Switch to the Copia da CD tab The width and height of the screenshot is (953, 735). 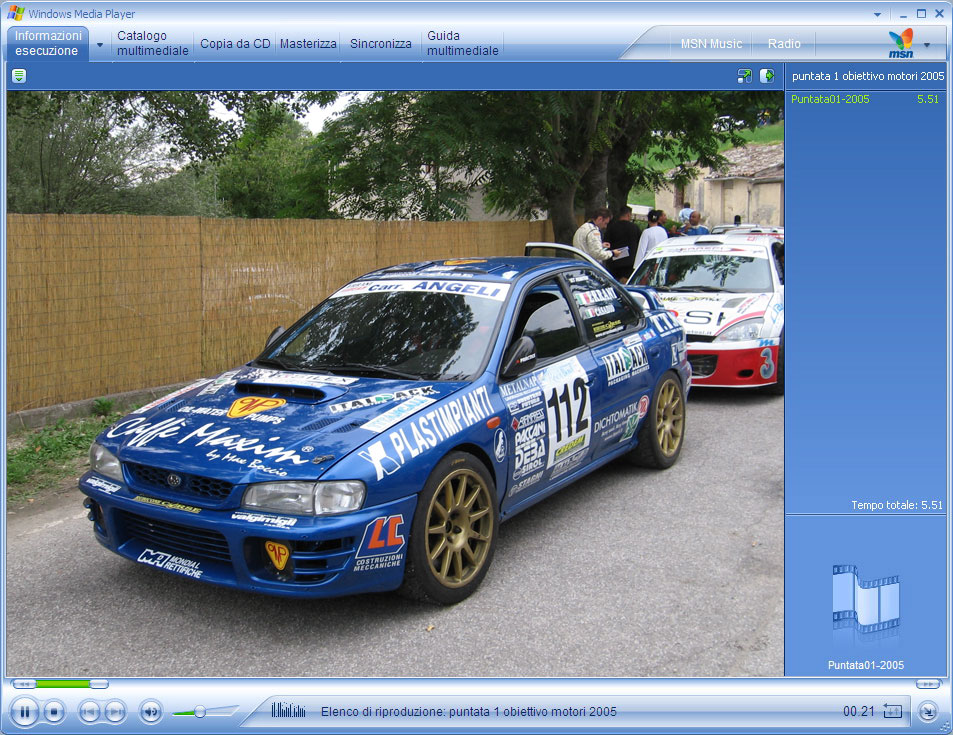coord(235,44)
